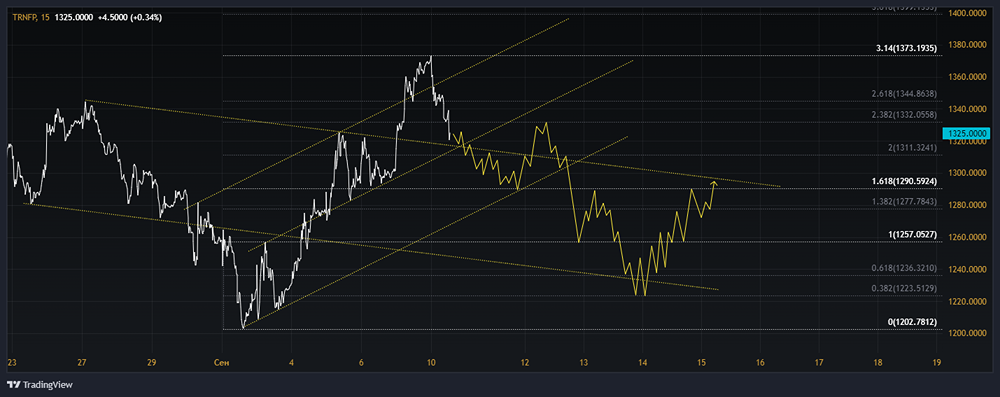The width and height of the screenshot is (1000, 397).
Task: Click 1300.0000 on the price axis
Action: pos(967,173)
